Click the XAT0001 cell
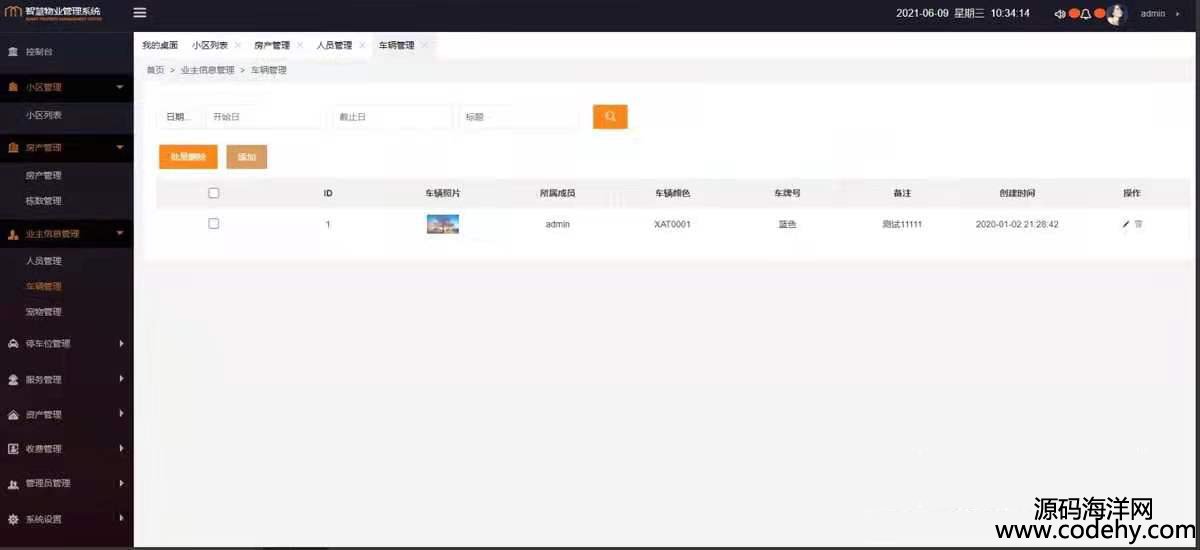The width and height of the screenshot is (1200, 550). (x=672, y=225)
